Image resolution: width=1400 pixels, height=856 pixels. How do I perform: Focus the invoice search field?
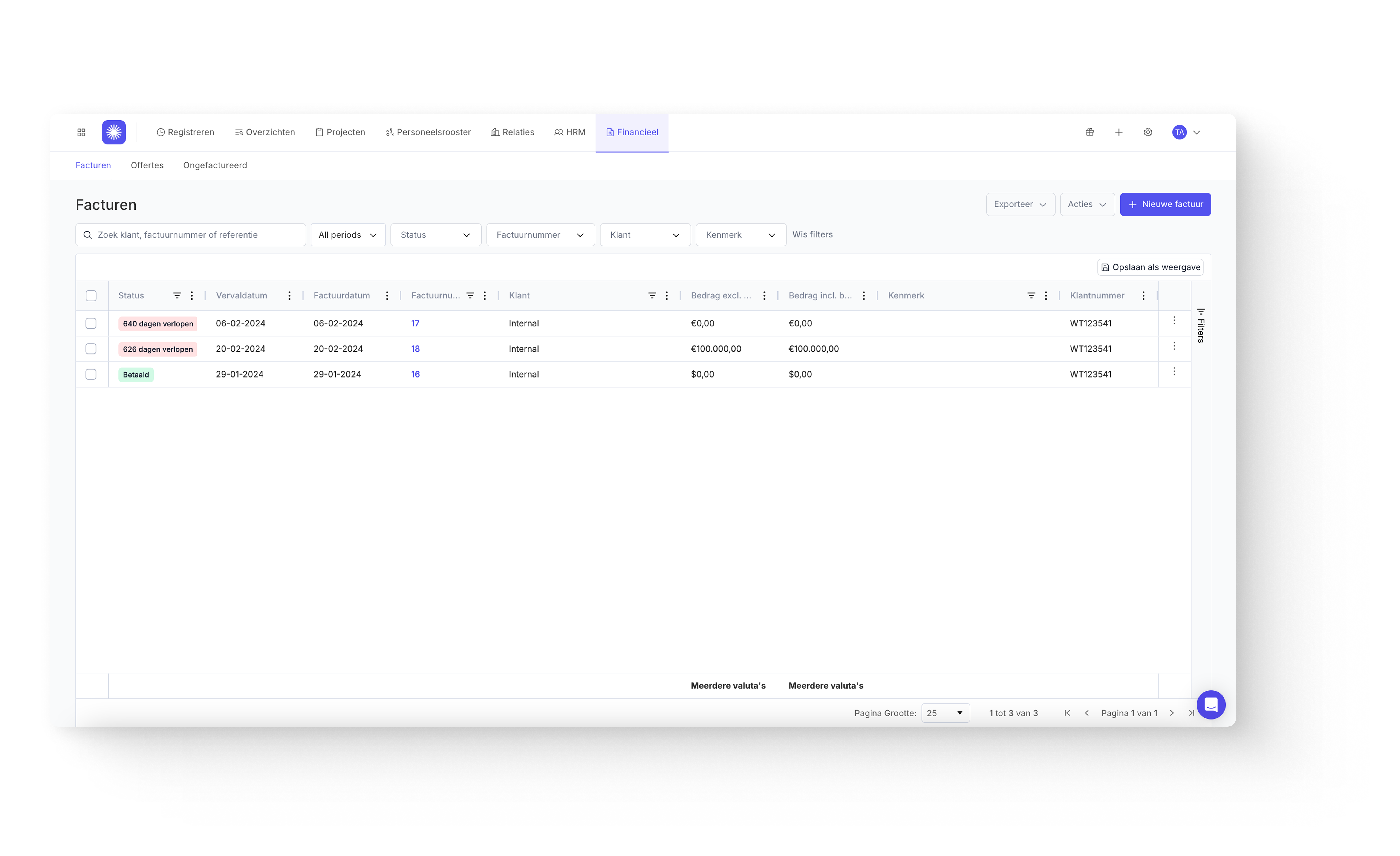(x=190, y=235)
